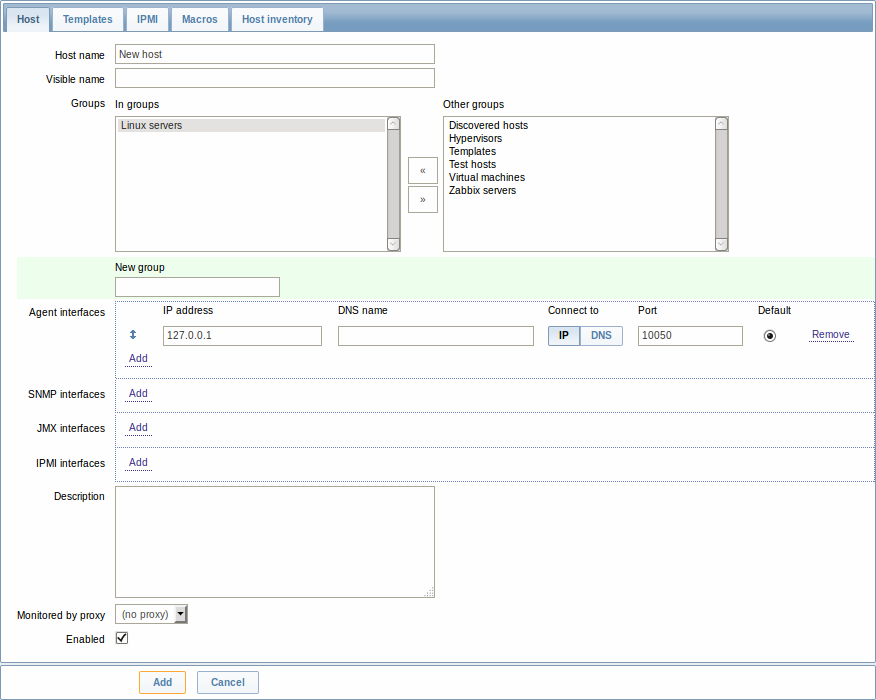Click the New group input field
The image size is (876, 700).
click(x=197, y=287)
